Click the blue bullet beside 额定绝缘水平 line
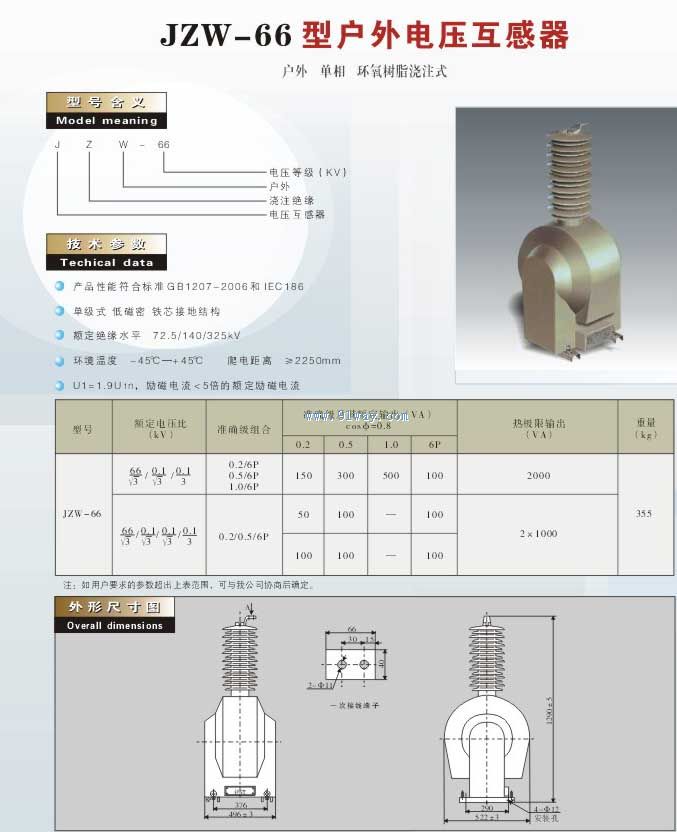 pos(60,335)
